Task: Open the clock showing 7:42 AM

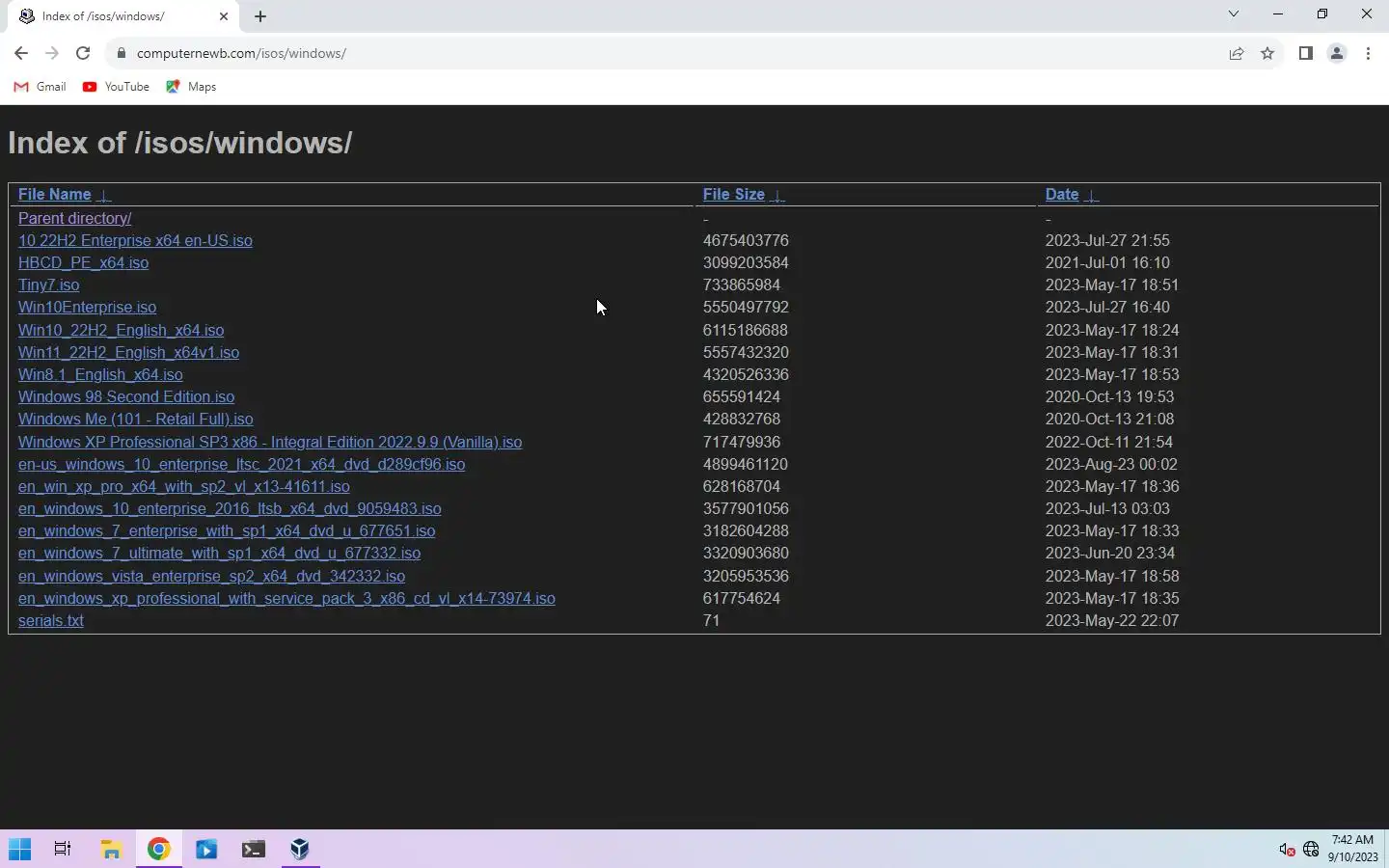Action: pyautogui.click(x=1352, y=849)
